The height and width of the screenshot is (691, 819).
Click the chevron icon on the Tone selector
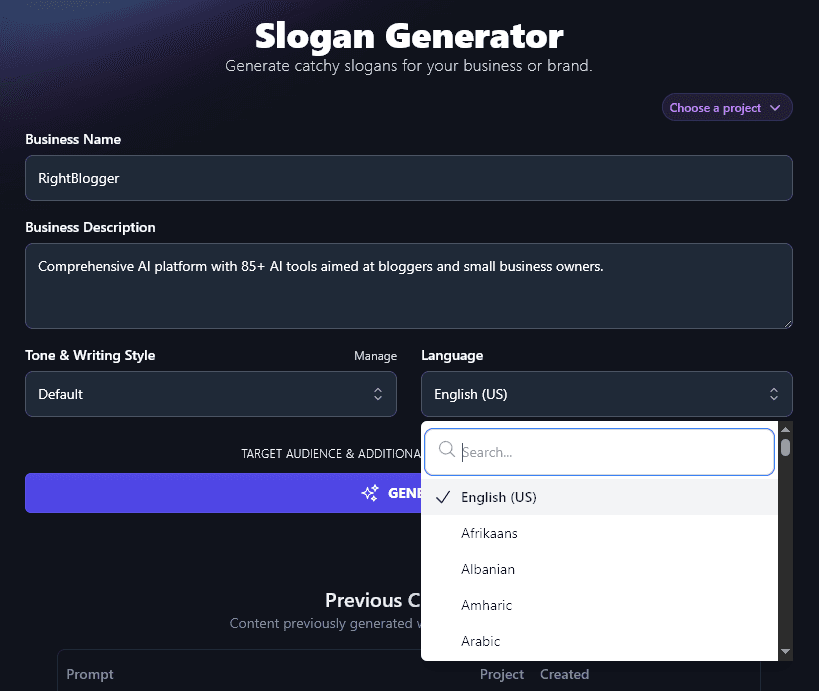379,394
